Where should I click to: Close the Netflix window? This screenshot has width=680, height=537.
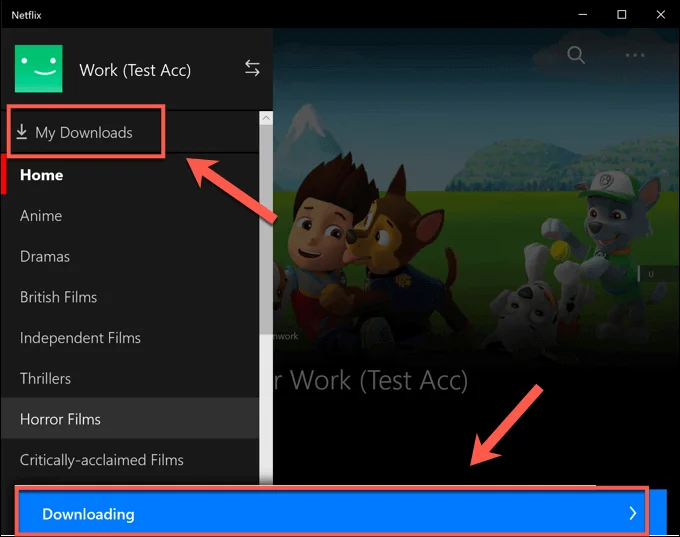(x=660, y=14)
